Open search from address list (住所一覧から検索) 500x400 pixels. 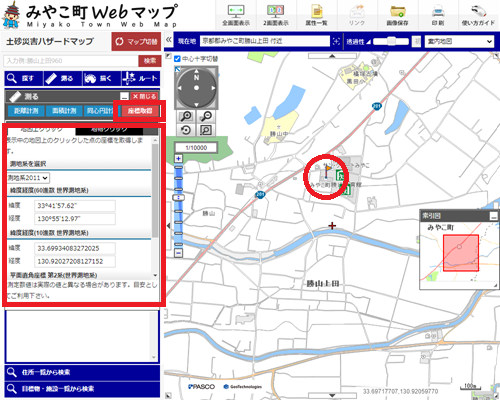pos(82,372)
